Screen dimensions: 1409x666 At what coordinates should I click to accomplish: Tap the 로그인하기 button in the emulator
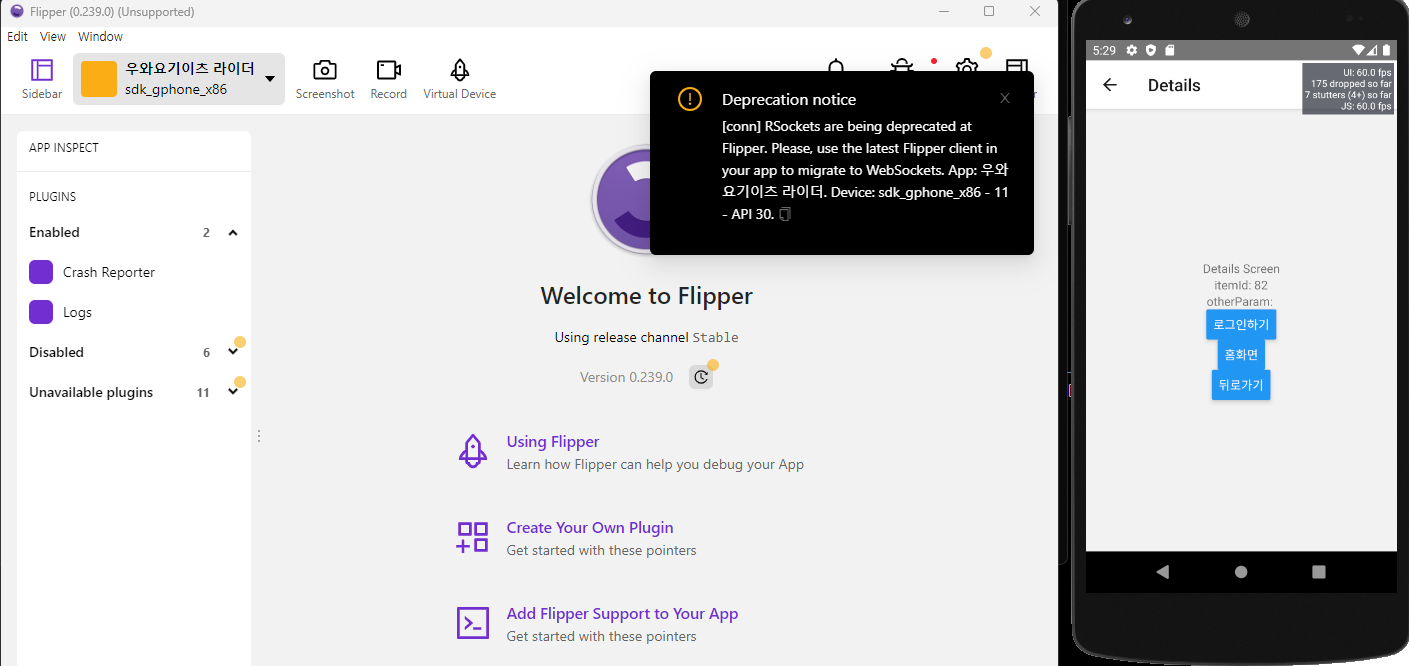pos(1241,324)
